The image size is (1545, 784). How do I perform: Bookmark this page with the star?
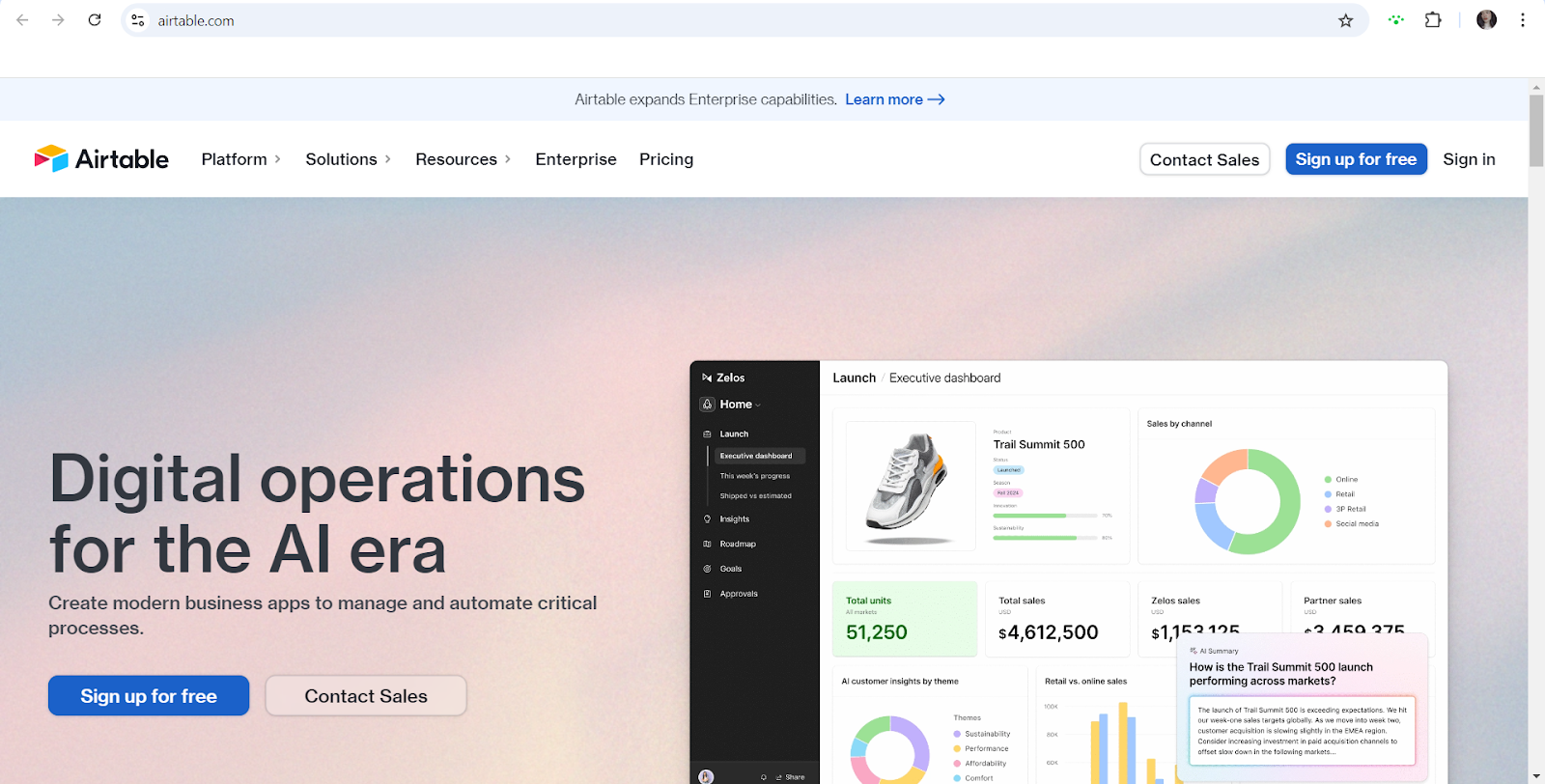[x=1345, y=20]
